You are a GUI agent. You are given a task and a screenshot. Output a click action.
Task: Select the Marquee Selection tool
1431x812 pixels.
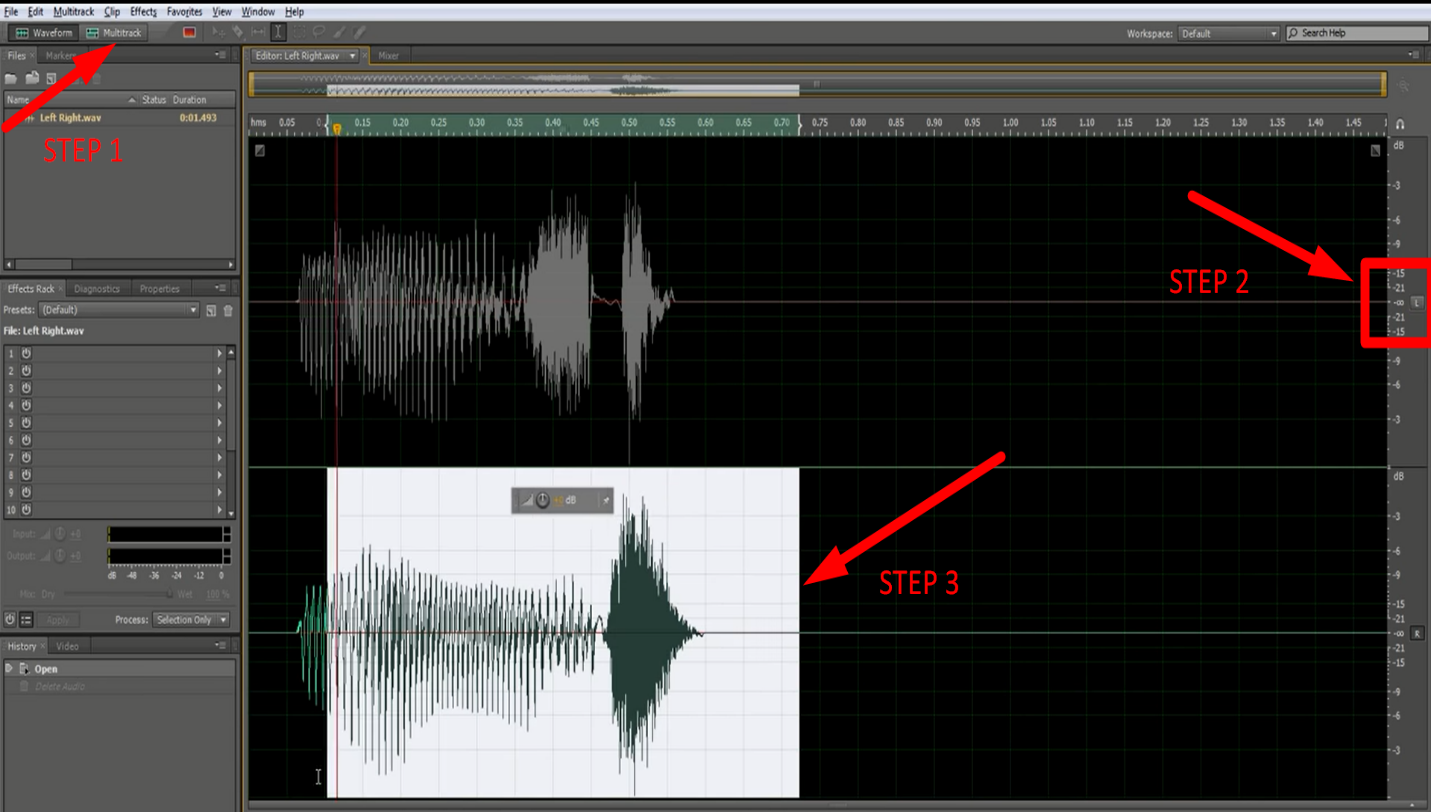(298, 32)
